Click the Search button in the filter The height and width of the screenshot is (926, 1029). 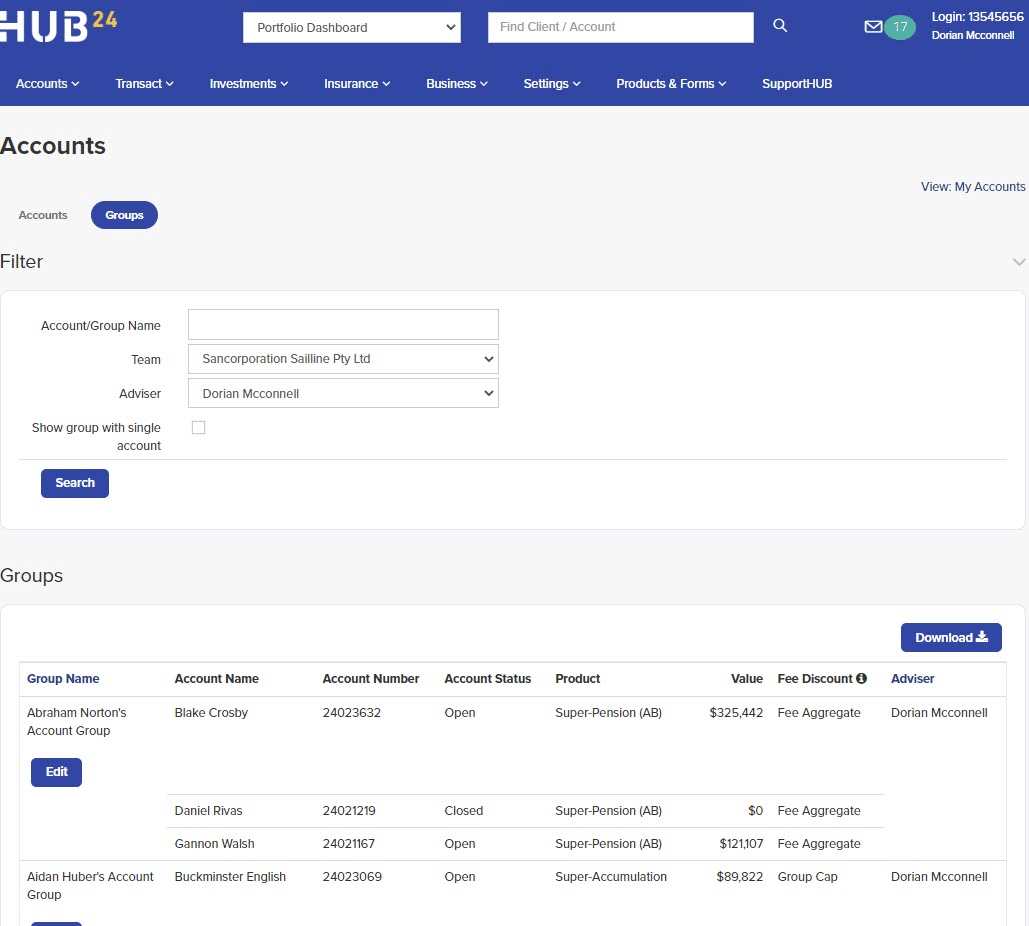74,483
